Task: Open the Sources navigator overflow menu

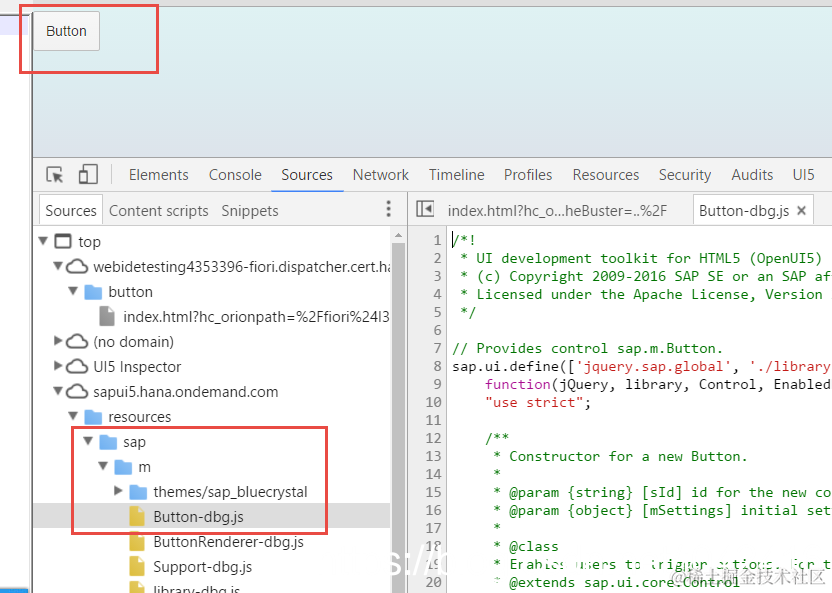Action: (x=388, y=209)
